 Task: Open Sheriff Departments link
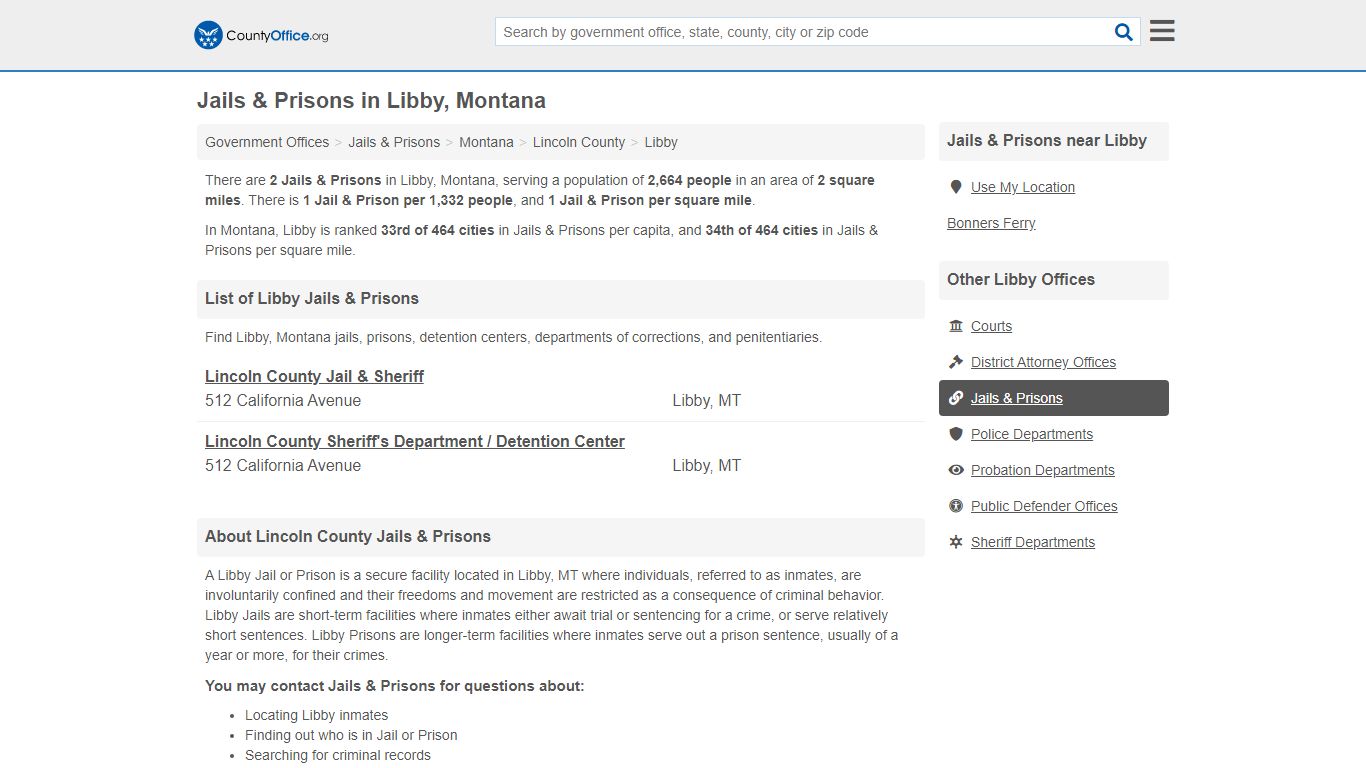[1033, 542]
